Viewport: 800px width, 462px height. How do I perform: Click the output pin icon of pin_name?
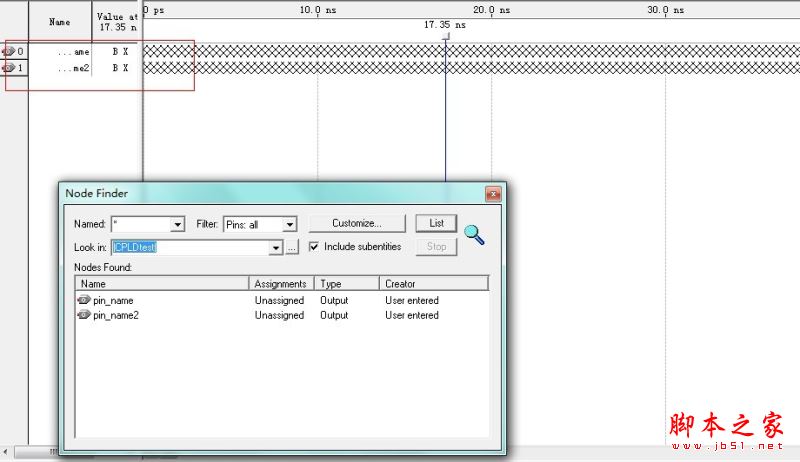tap(84, 300)
